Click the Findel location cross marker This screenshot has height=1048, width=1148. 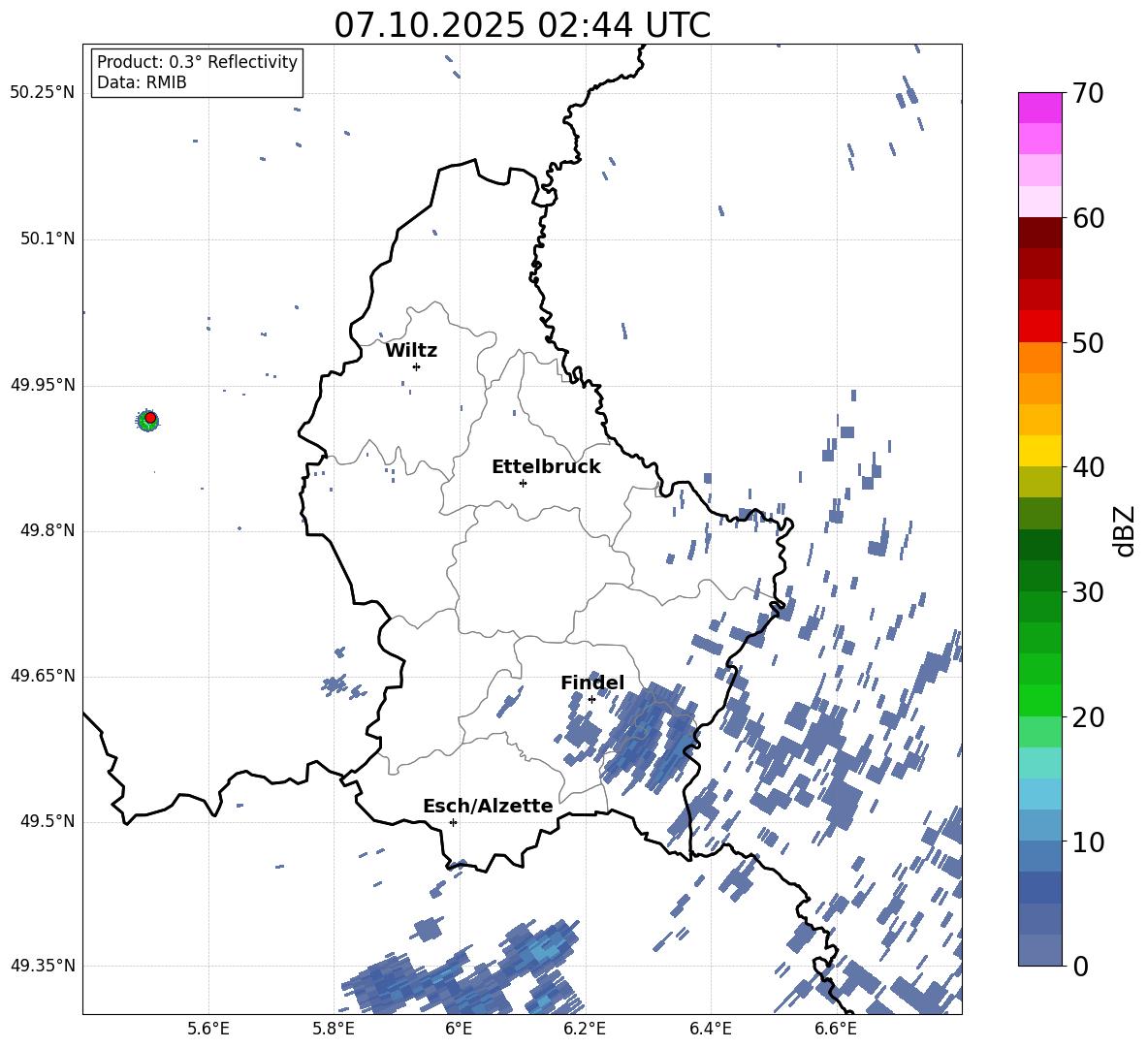coord(591,700)
